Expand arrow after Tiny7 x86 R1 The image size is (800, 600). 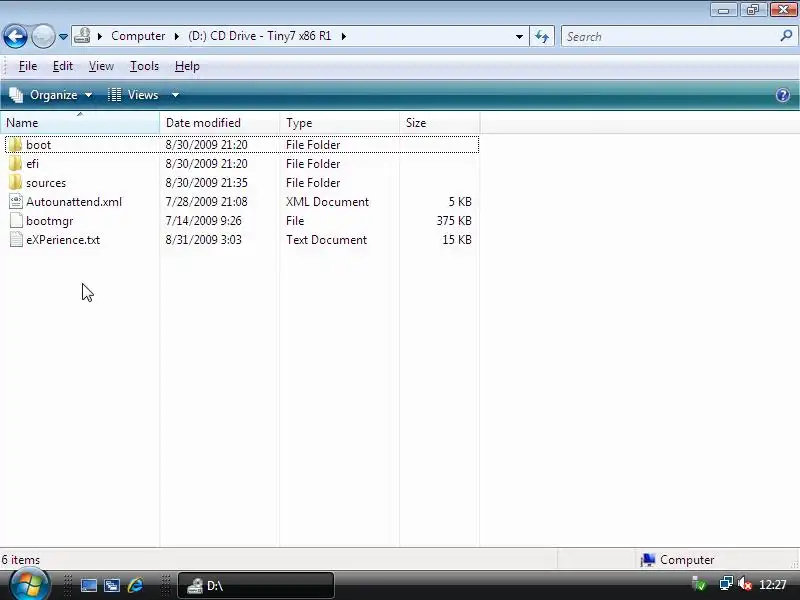(344, 36)
